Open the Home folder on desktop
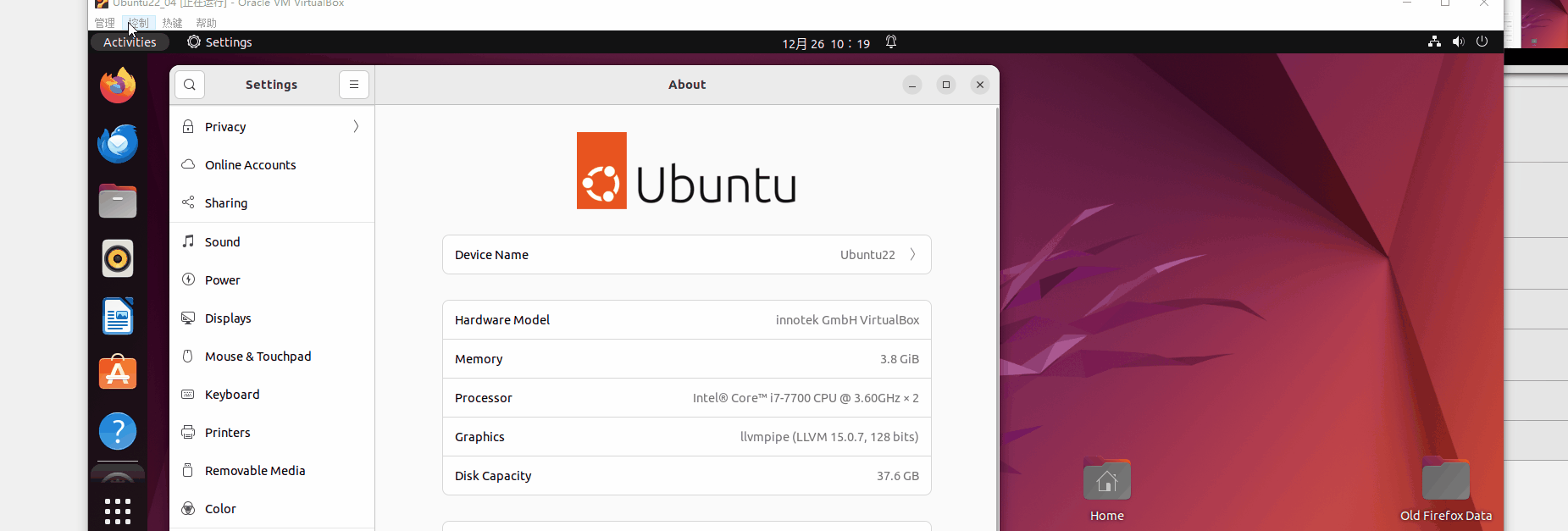Viewport: 1568px width, 531px height. (1107, 491)
